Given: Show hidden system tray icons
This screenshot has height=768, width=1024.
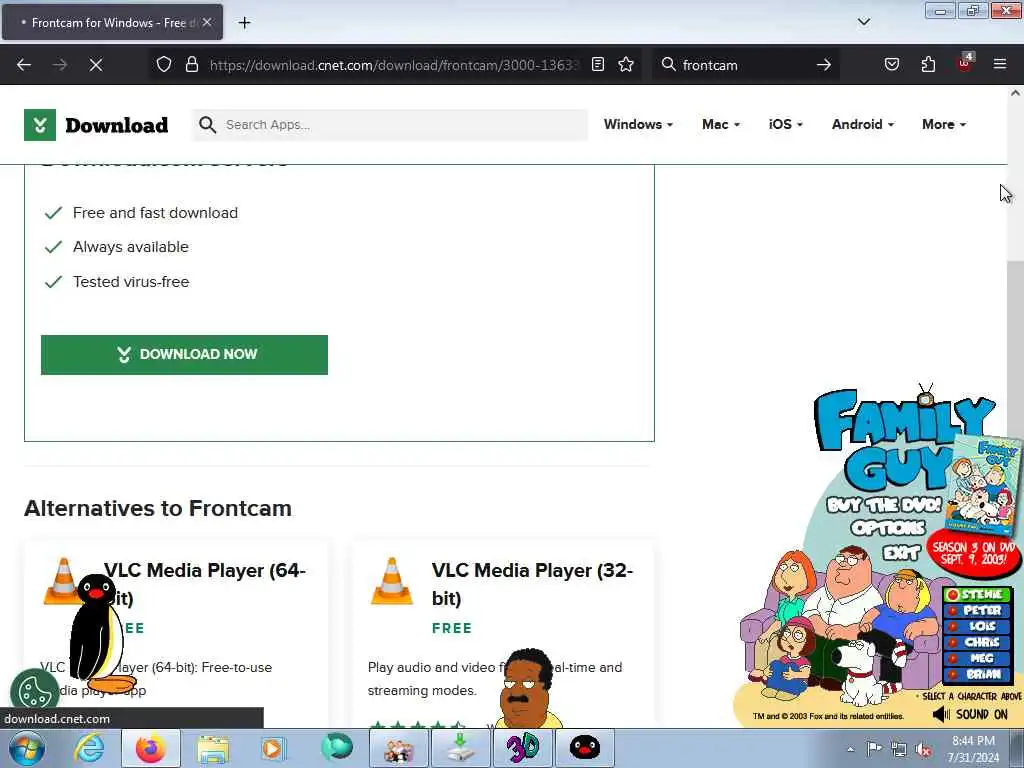Looking at the screenshot, I should click(850, 749).
